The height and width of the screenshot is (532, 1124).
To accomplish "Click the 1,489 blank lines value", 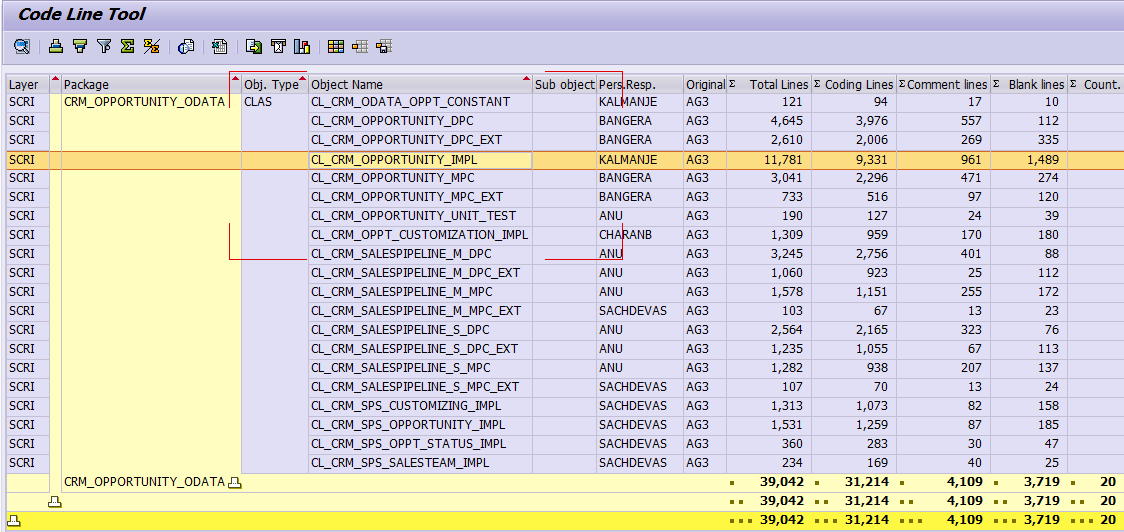I will [1042, 160].
